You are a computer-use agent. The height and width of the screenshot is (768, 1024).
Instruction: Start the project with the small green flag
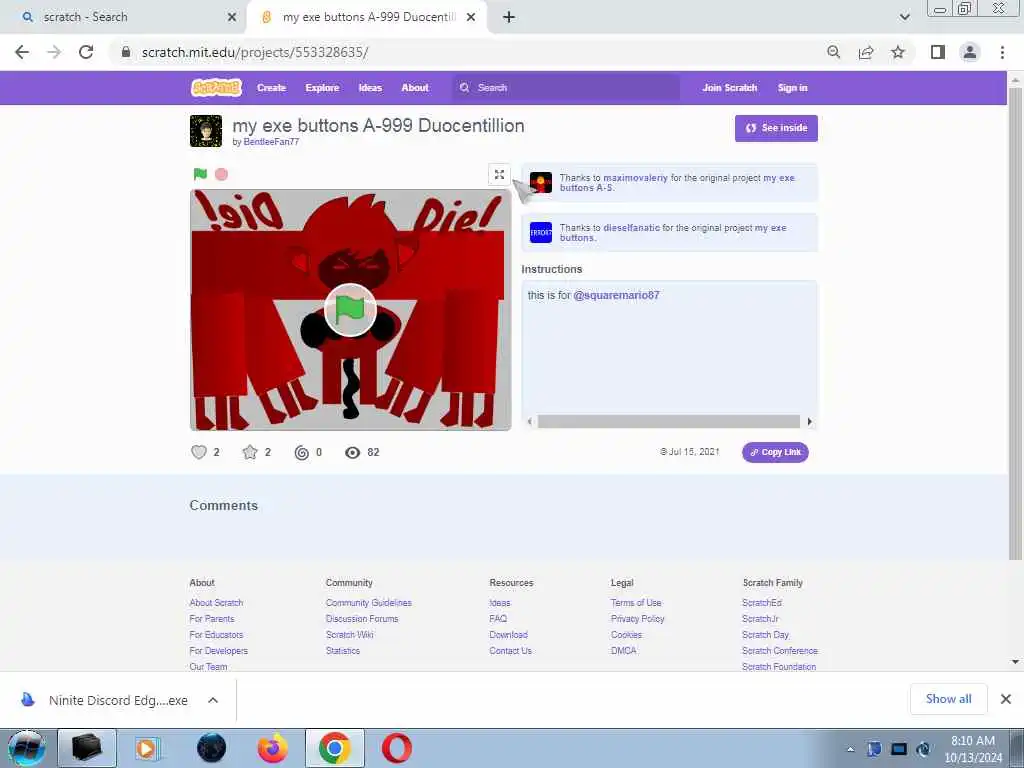point(200,174)
